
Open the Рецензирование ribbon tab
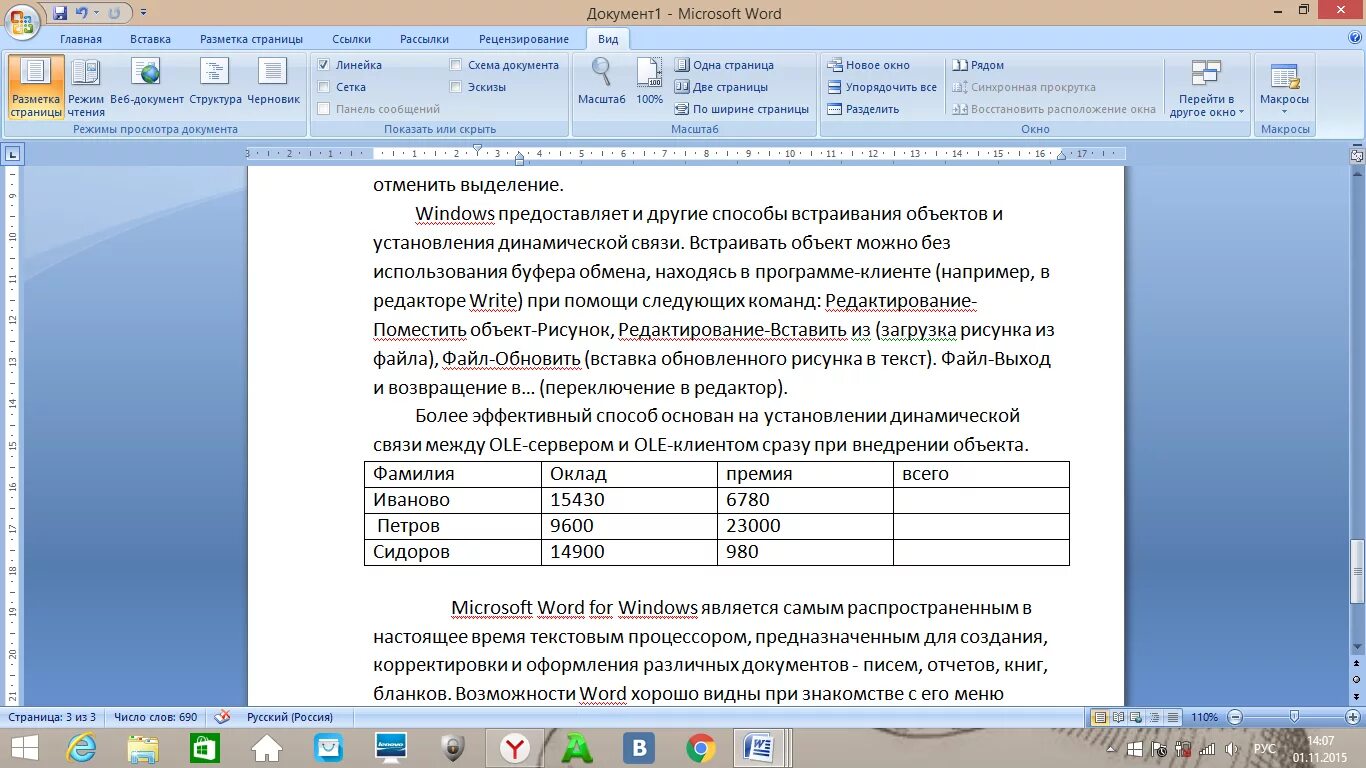(524, 39)
